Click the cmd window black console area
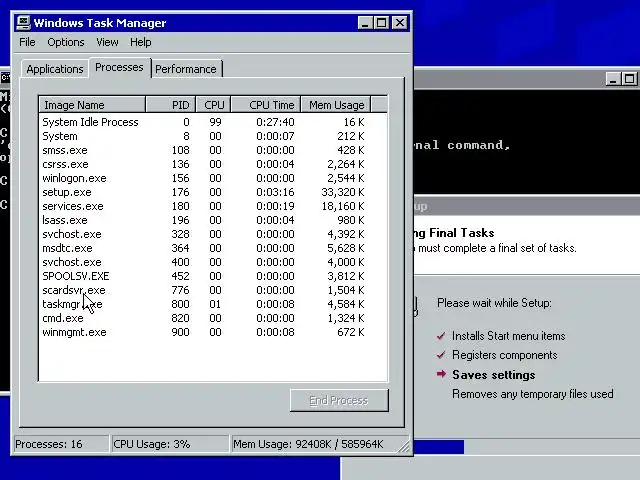This screenshot has height=480, width=640. (527, 142)
